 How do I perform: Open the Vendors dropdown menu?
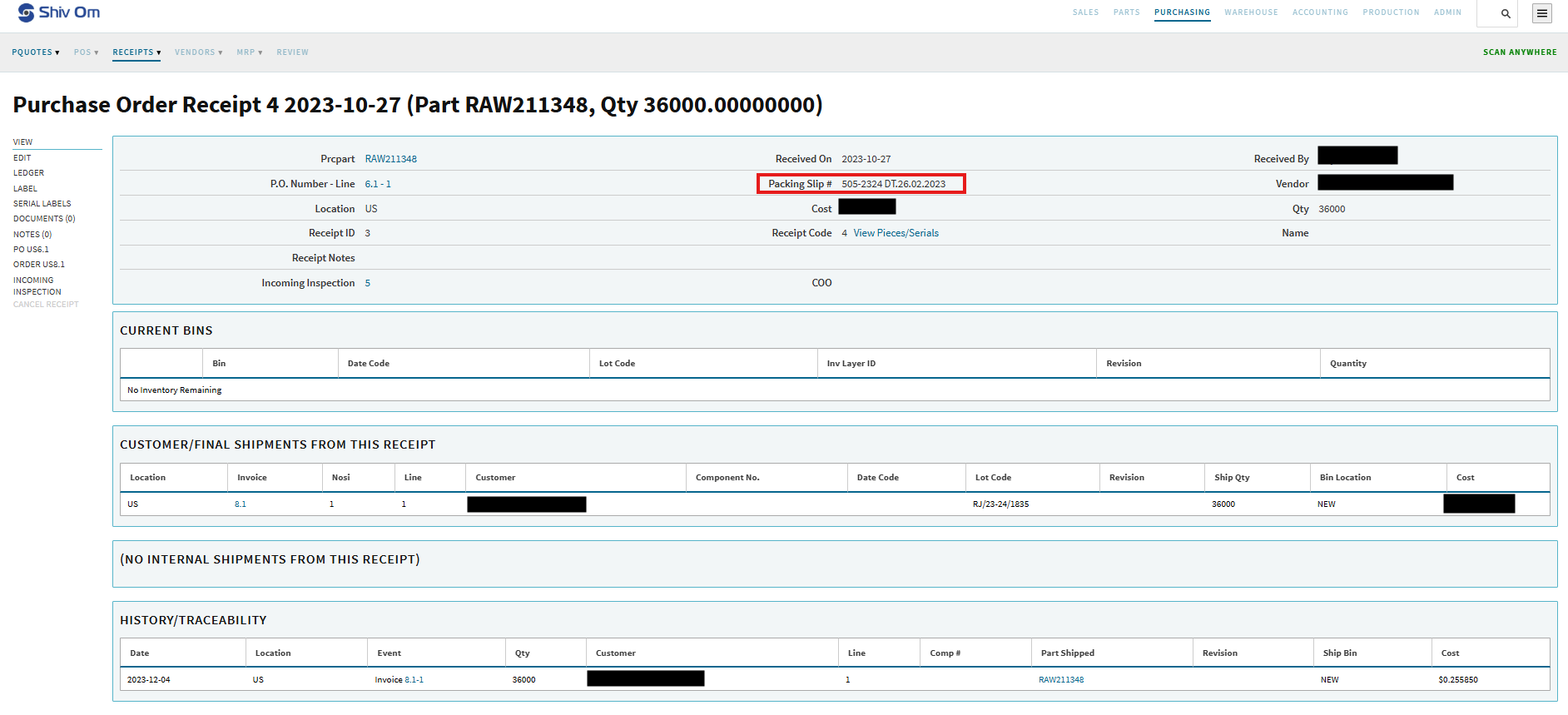pos(198,52)
